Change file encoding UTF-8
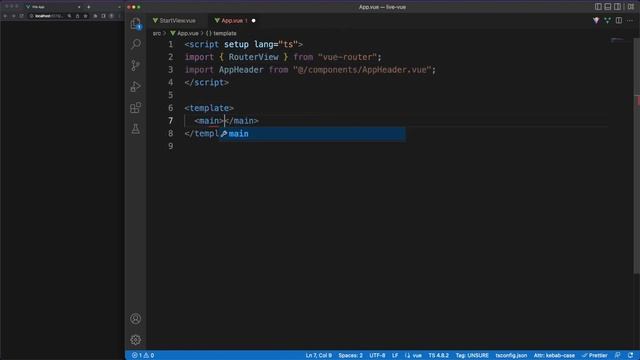 (x=377, y=356)
